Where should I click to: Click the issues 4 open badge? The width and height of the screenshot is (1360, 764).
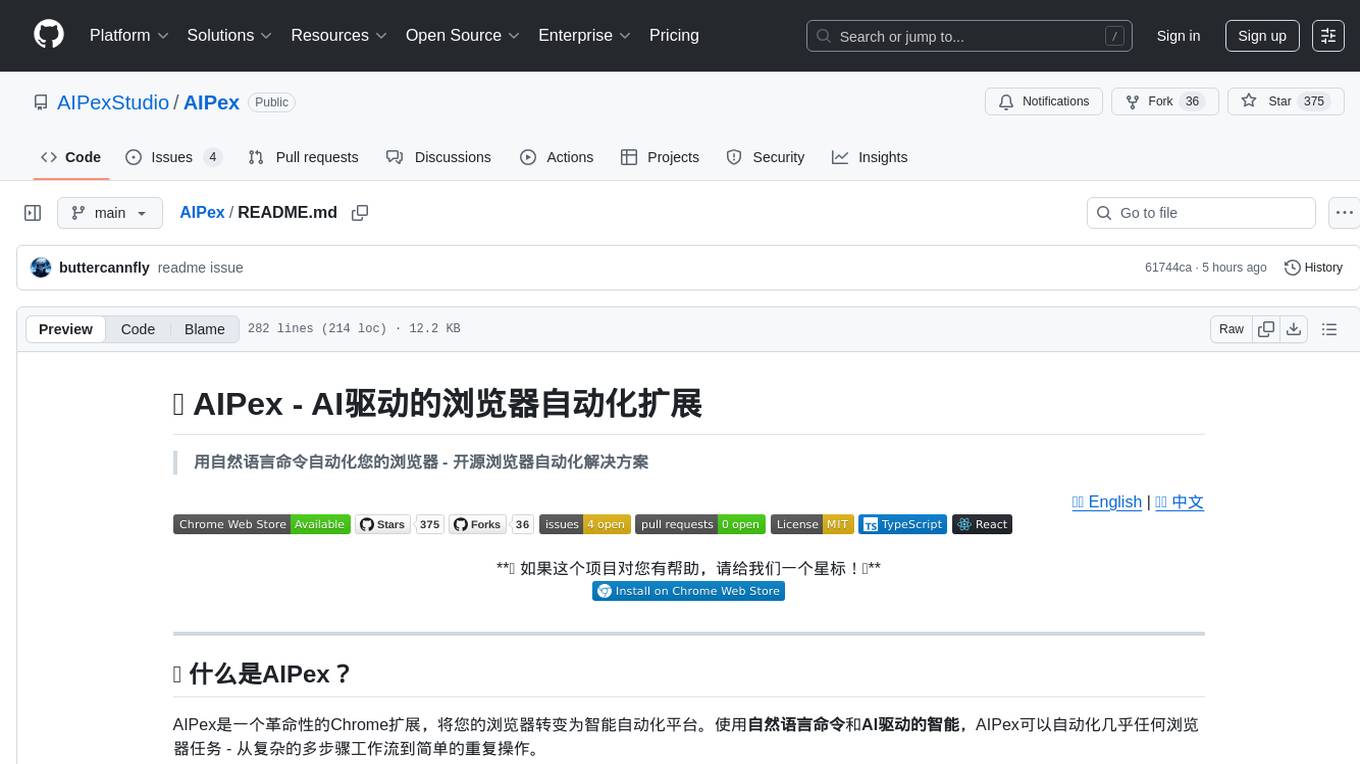pos(585,524)
